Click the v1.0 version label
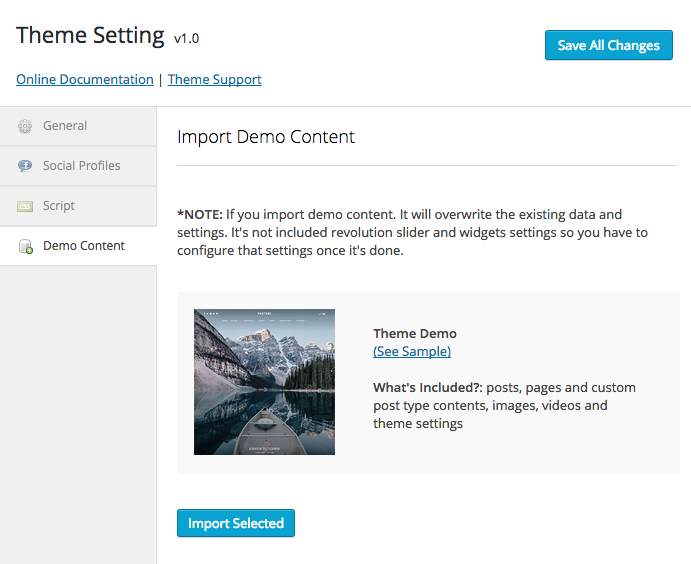This screenshot has height=564, width=691. tap(187, 39)
